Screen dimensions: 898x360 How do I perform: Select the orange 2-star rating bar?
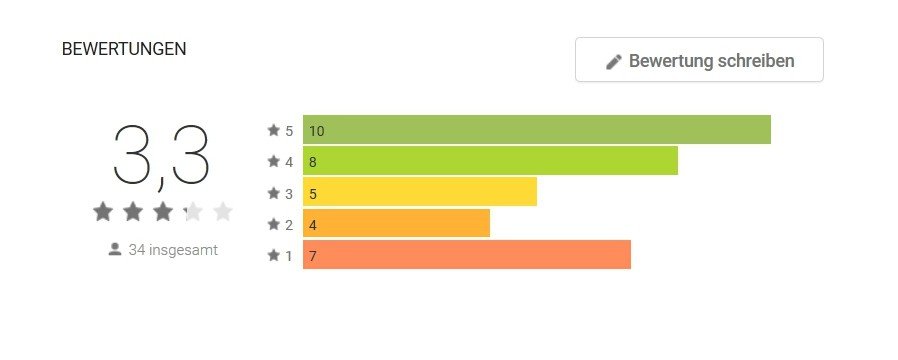click(396, 223)
